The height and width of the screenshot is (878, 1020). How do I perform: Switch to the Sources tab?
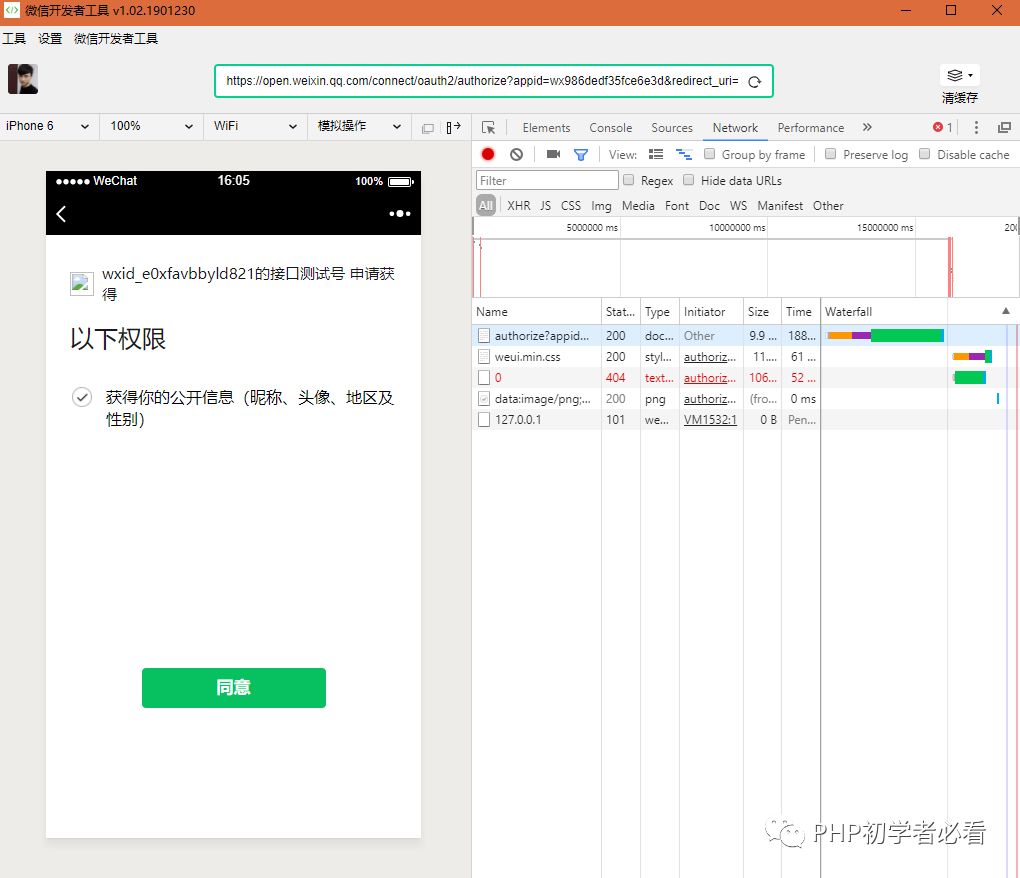pos(671,128)
